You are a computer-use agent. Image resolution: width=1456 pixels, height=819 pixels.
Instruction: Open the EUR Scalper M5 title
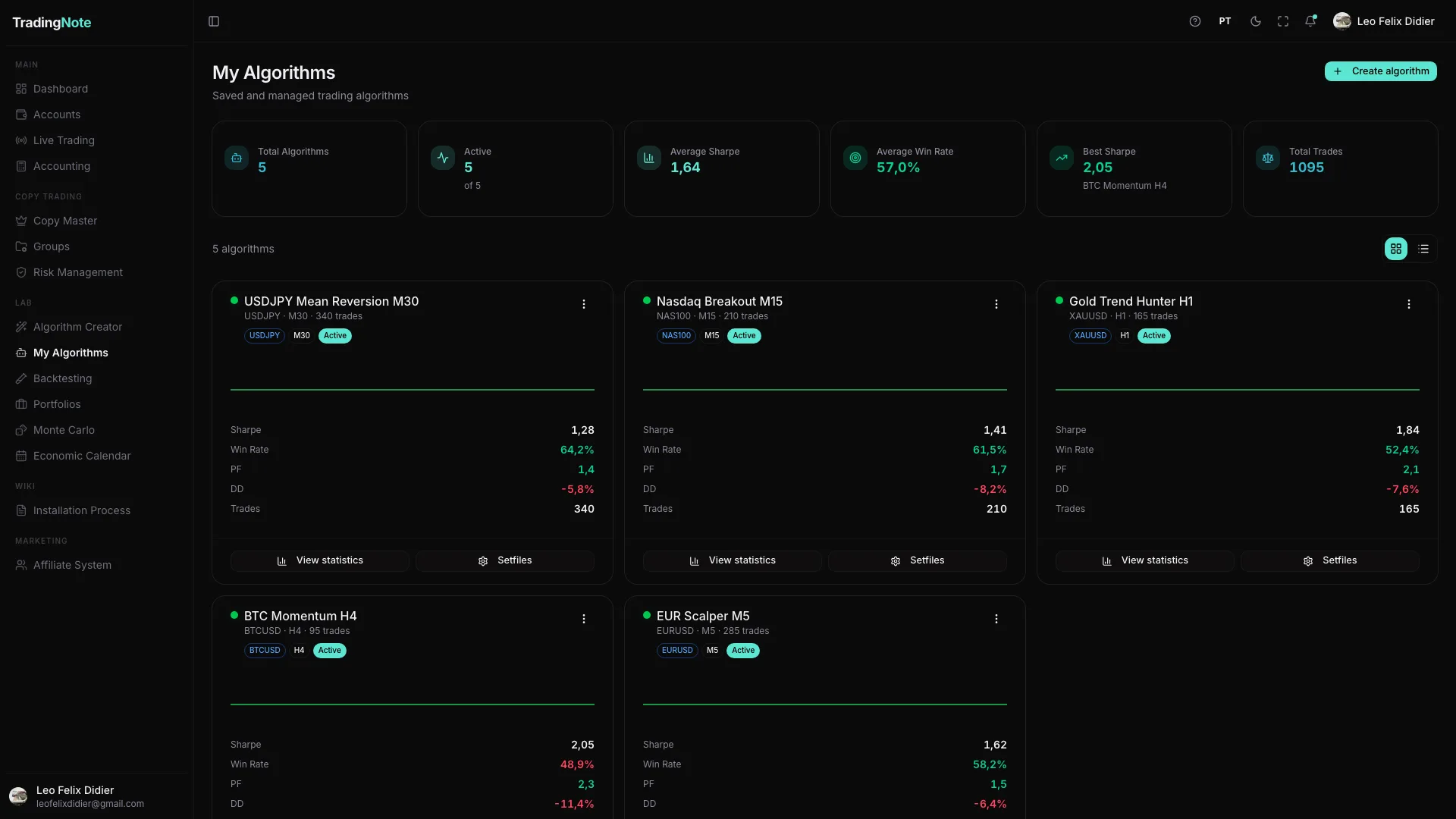click(703, 616)
